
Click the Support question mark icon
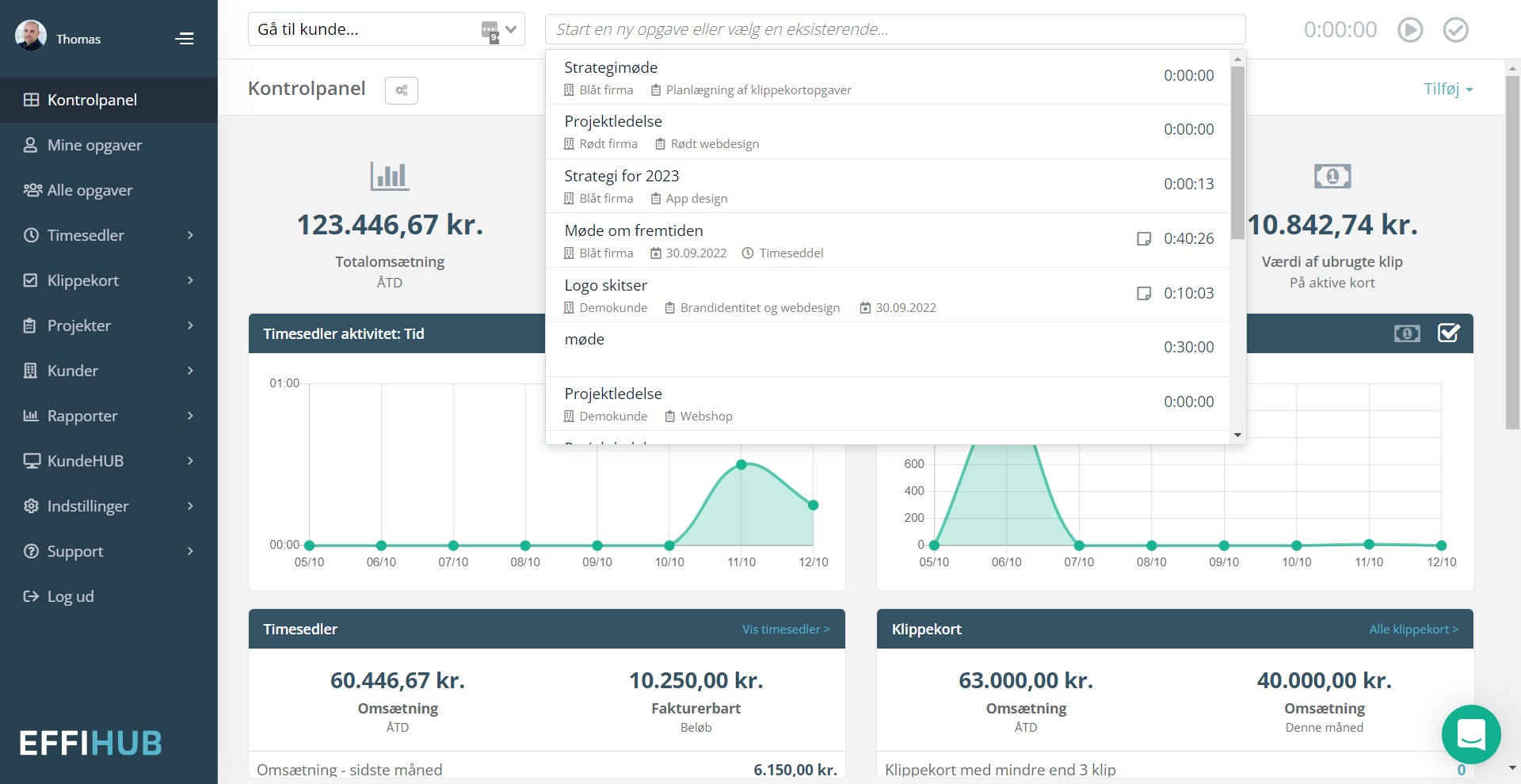(31, 551)
